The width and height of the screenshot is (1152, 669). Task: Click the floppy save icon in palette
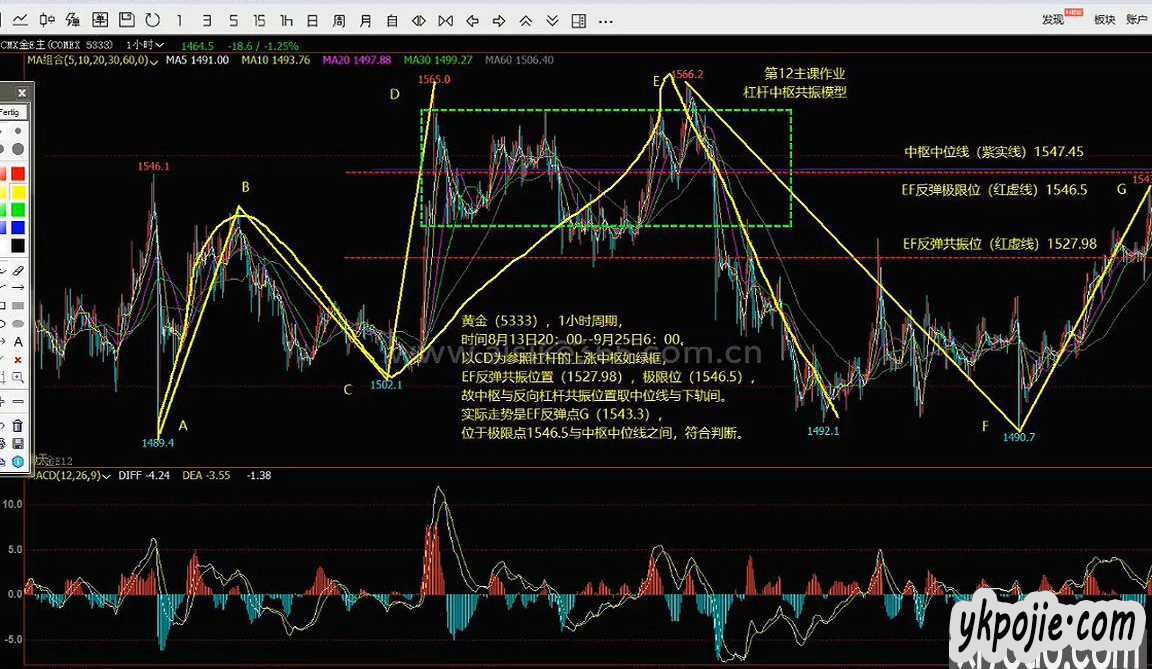click(18, 444)
